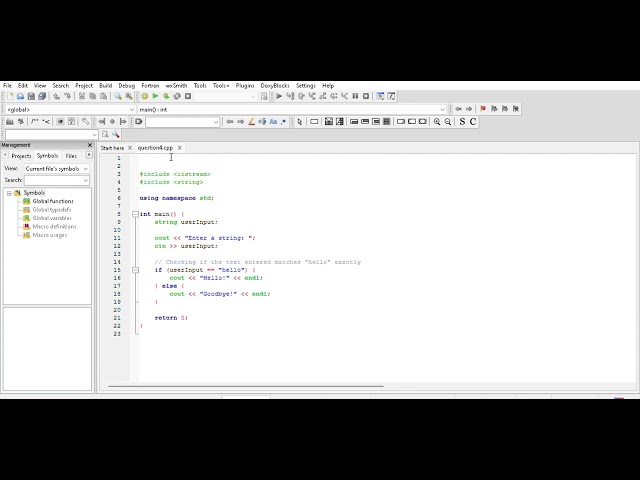Open Debugging windows menu icon

[x=380, y=96]
